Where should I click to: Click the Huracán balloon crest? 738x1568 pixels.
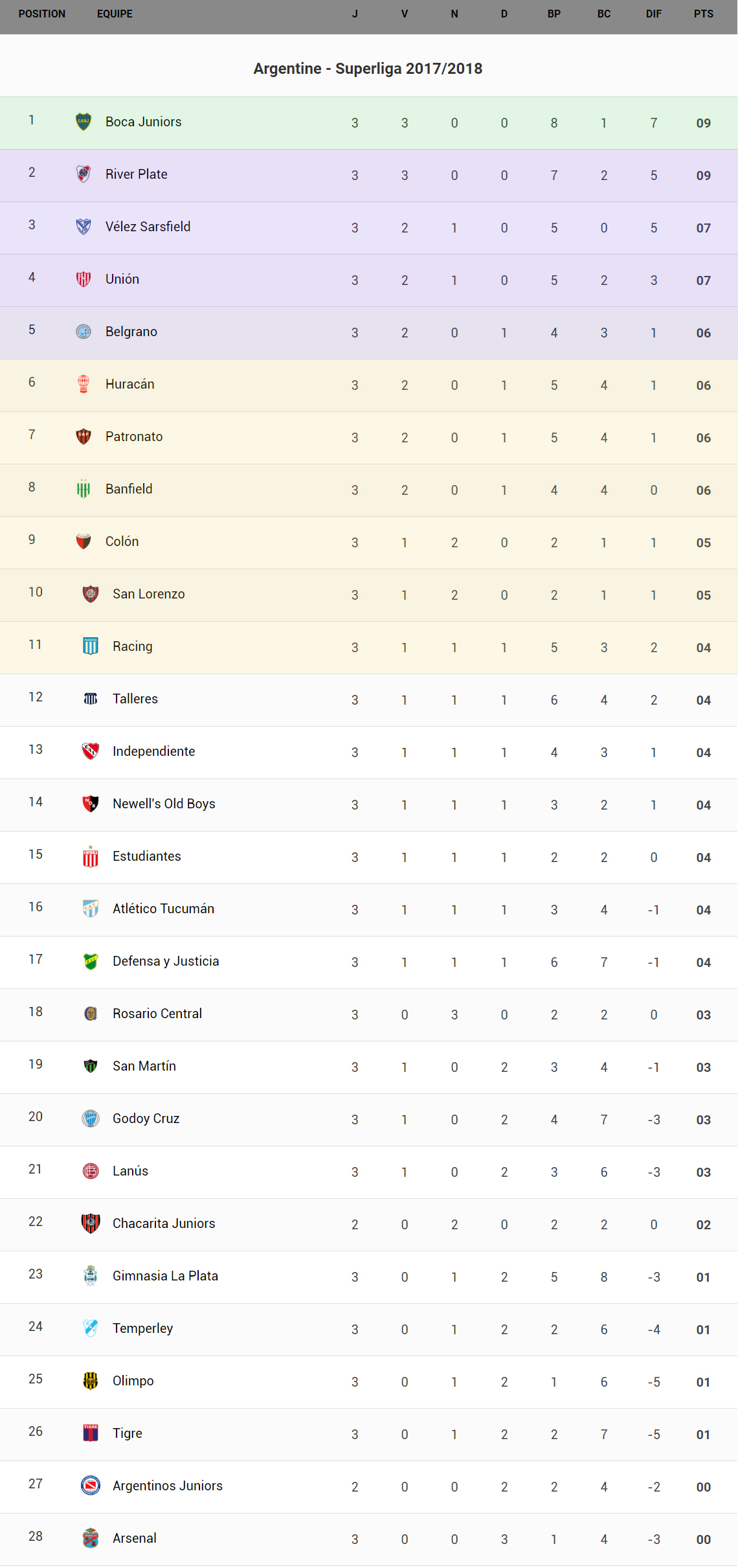(84, 384)
